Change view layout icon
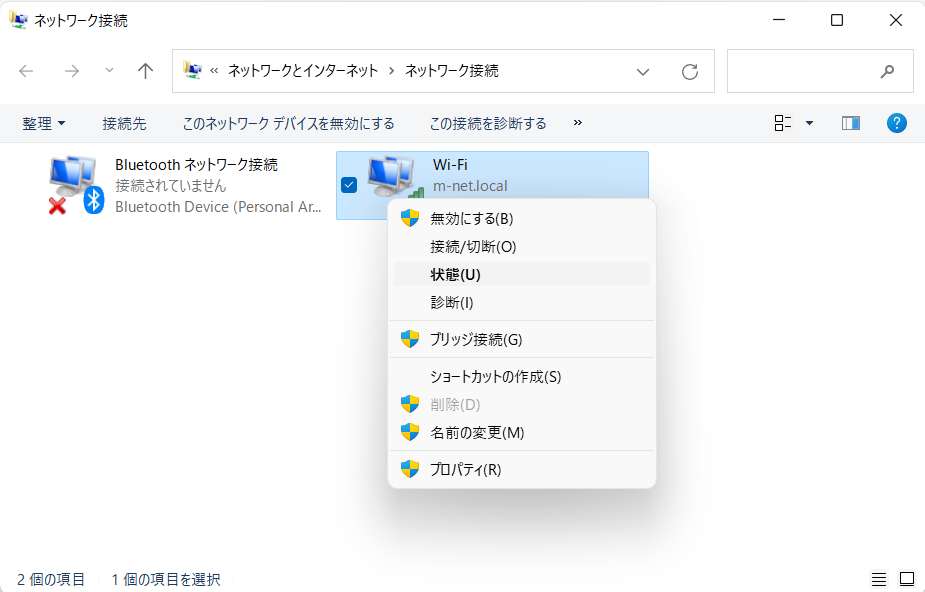This screenshot has width=925, height=592. click(783, 123)
